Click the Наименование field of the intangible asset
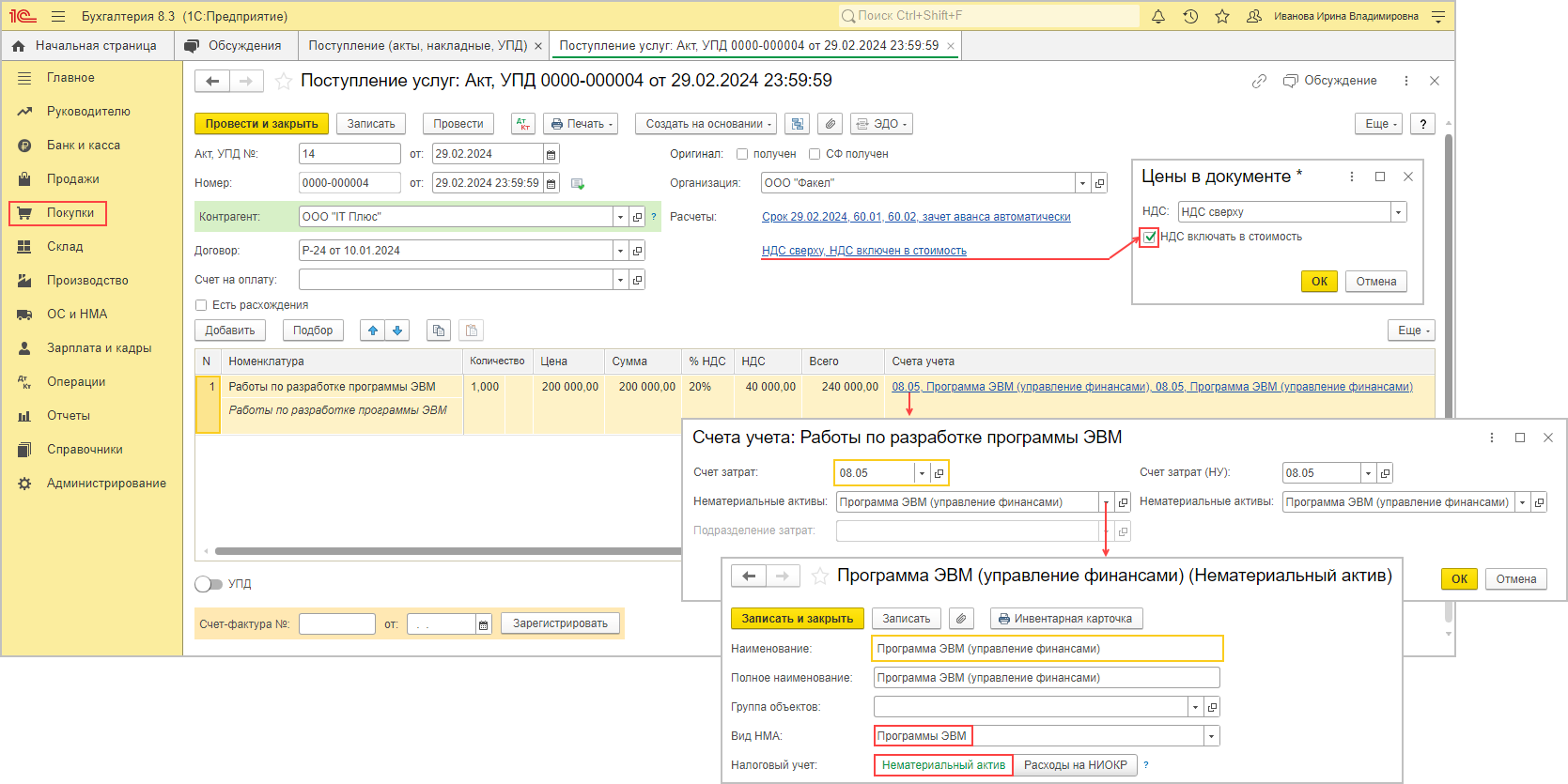The height and width of the screenshot is (784, 1568). [1048, 649]
